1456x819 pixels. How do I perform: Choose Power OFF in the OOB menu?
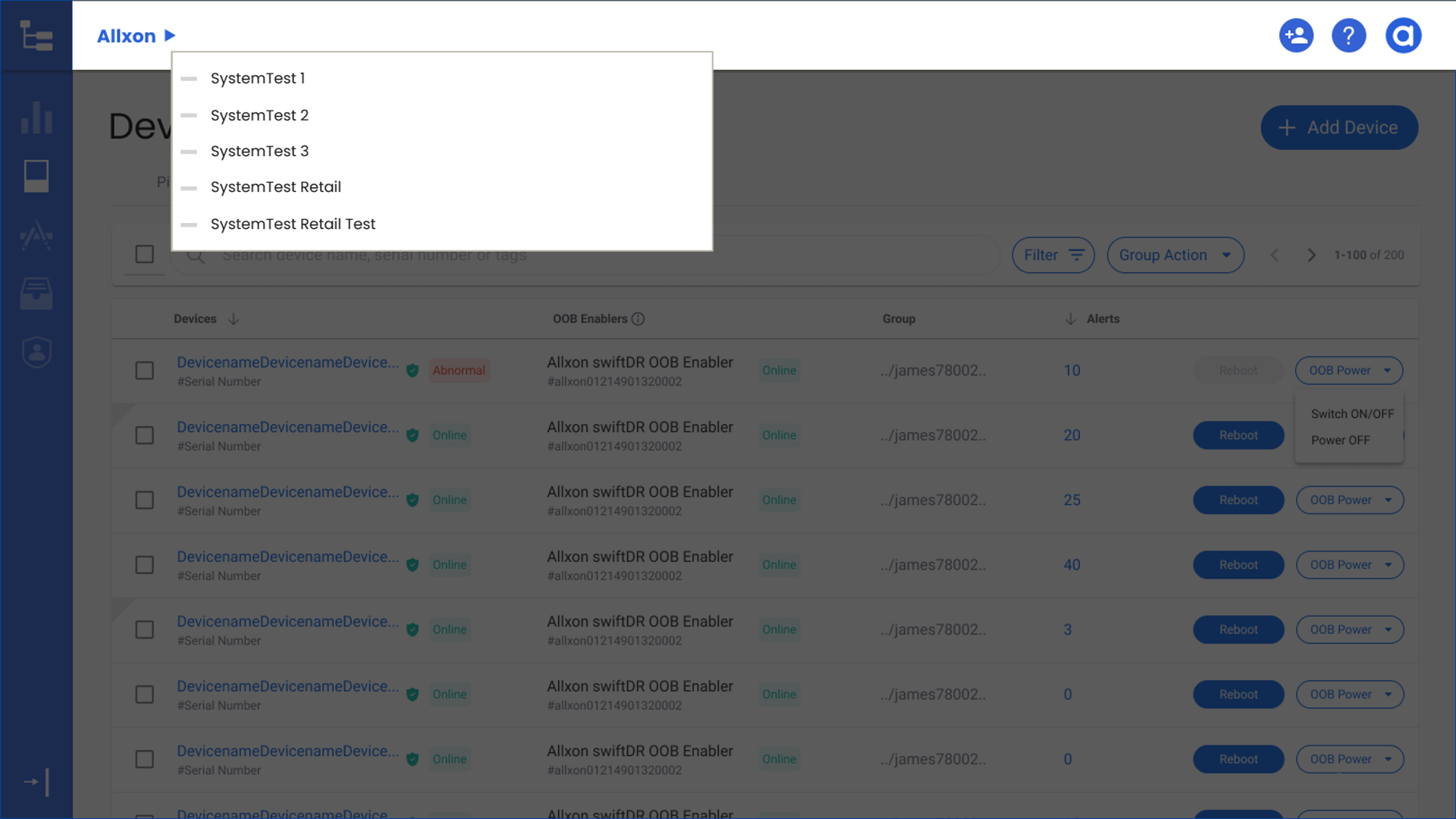(x=1340, y=441)
